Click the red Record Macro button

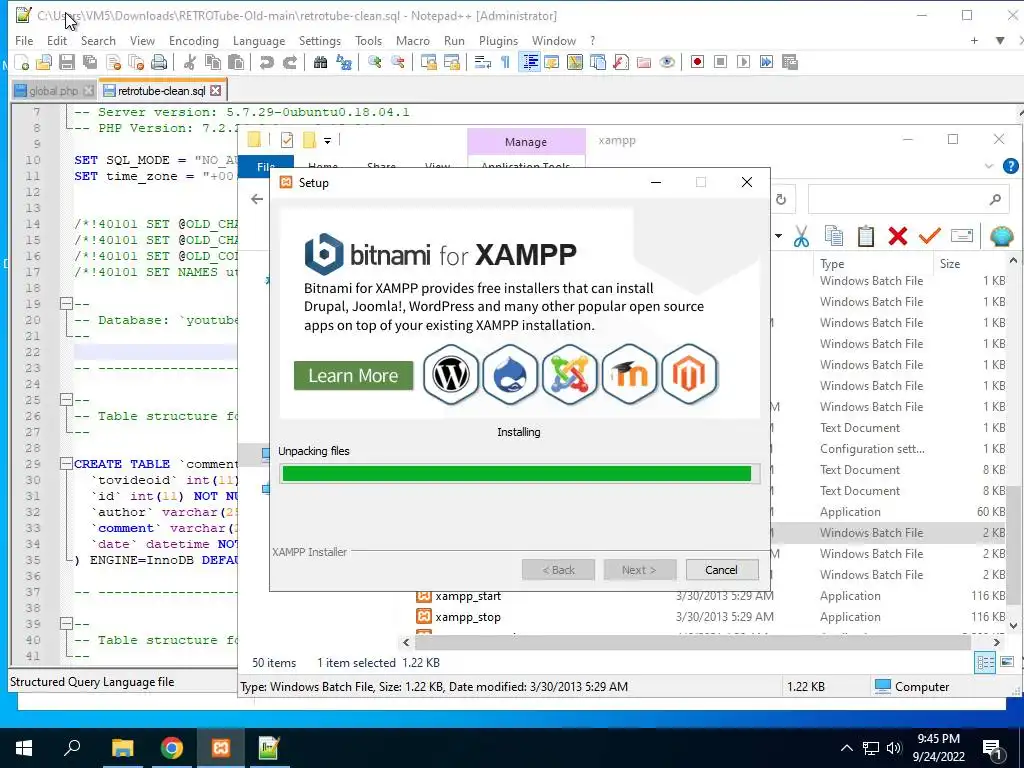click(697, 62)
